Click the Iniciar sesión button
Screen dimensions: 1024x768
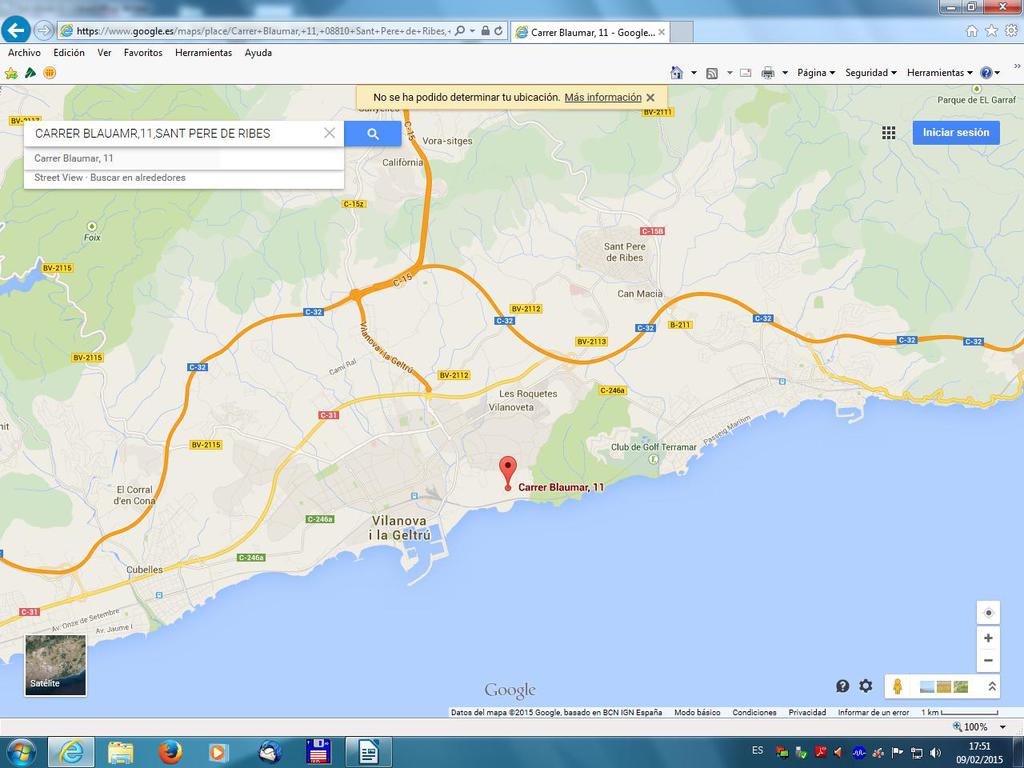(x=955, y=133)
